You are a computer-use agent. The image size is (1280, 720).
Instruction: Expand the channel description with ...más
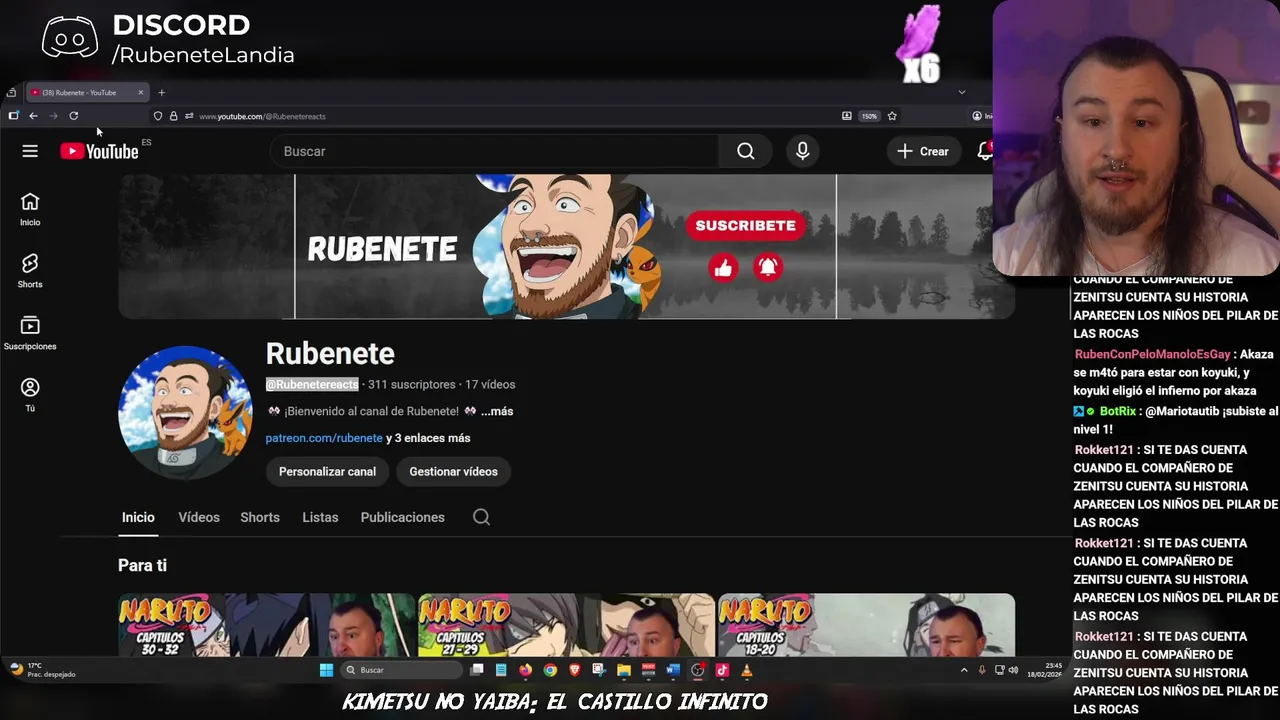coord(497,411)
